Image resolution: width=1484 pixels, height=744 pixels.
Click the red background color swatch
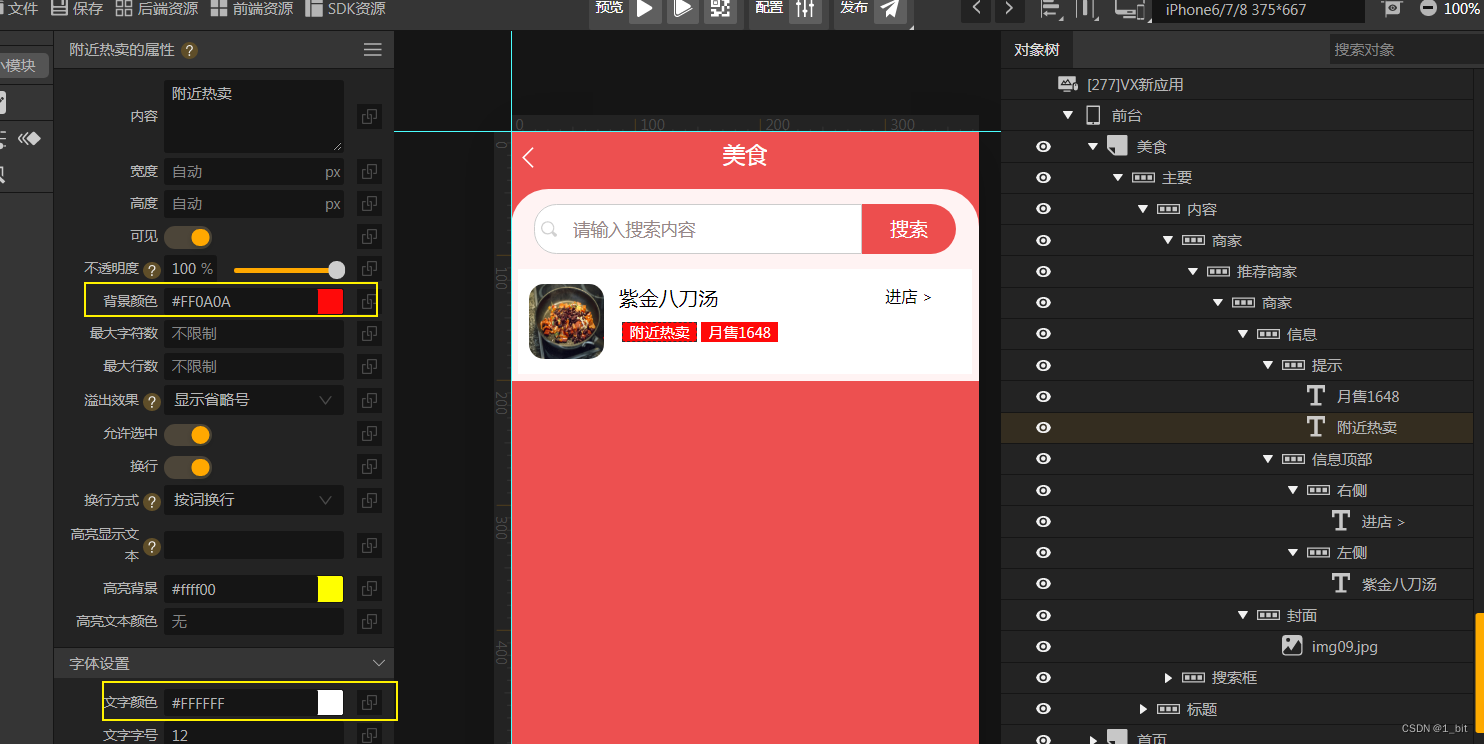[330, 301]
